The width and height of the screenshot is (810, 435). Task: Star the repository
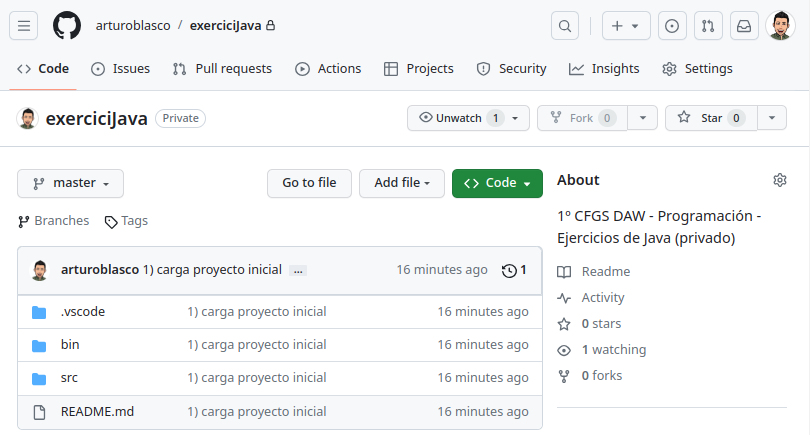711,118
